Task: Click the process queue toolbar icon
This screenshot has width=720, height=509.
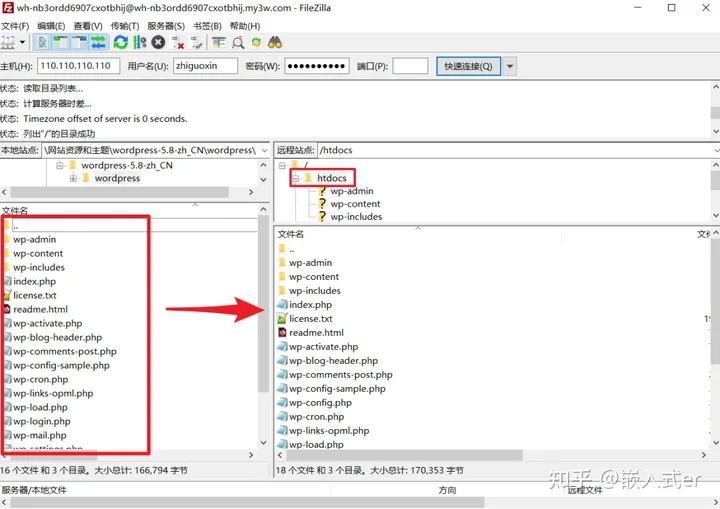Action: point(140,42)
